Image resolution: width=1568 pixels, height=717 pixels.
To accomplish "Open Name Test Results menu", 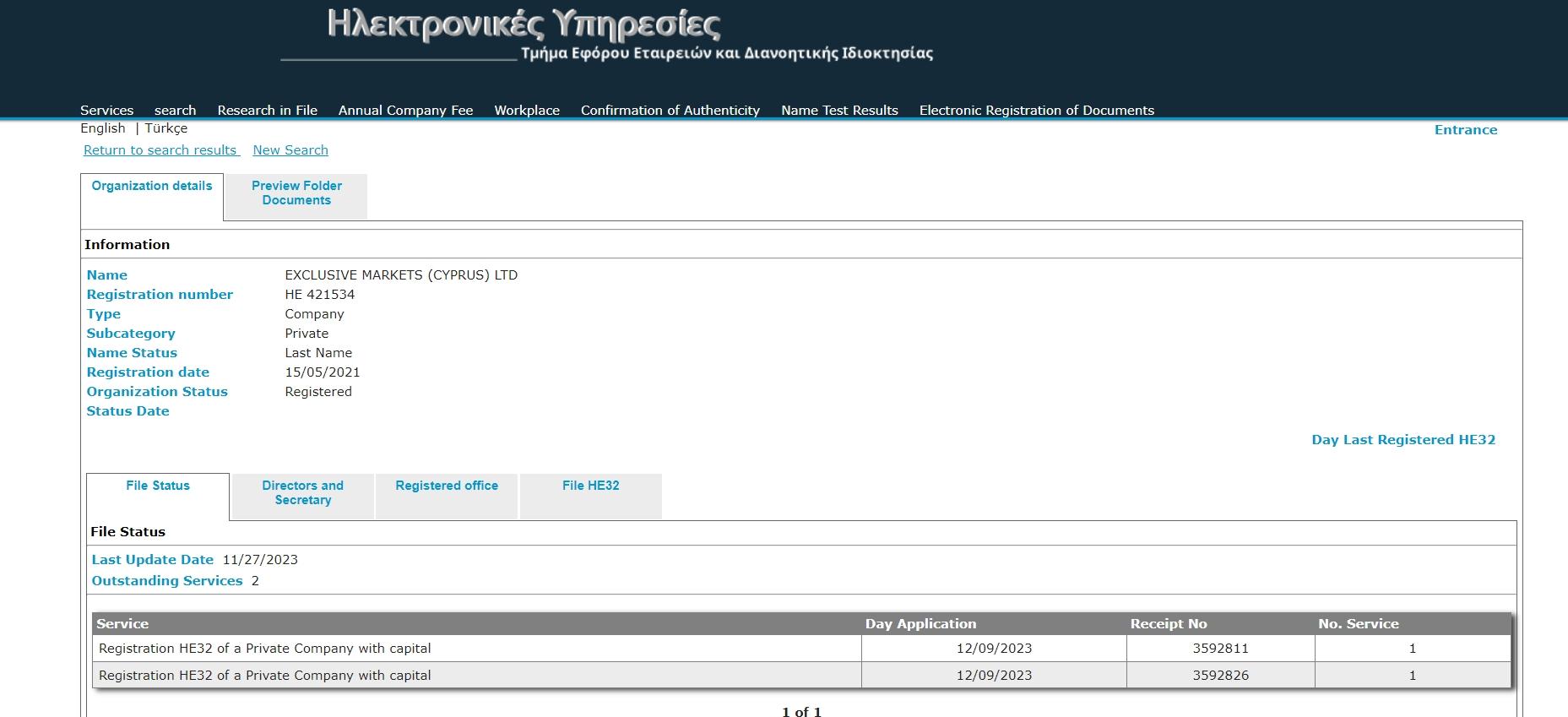I will pos(839,110).
